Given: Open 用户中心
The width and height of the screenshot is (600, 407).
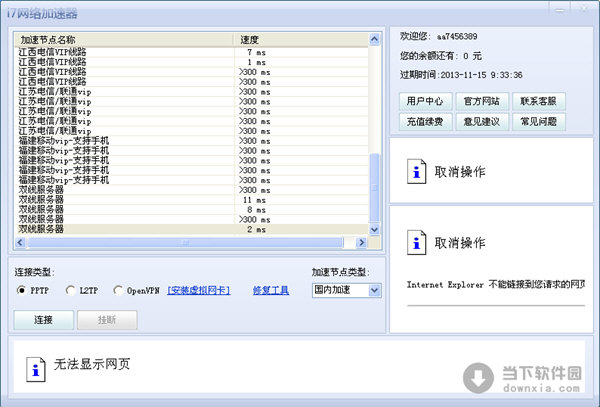Looking at the screenshot, I should [425, 101].
